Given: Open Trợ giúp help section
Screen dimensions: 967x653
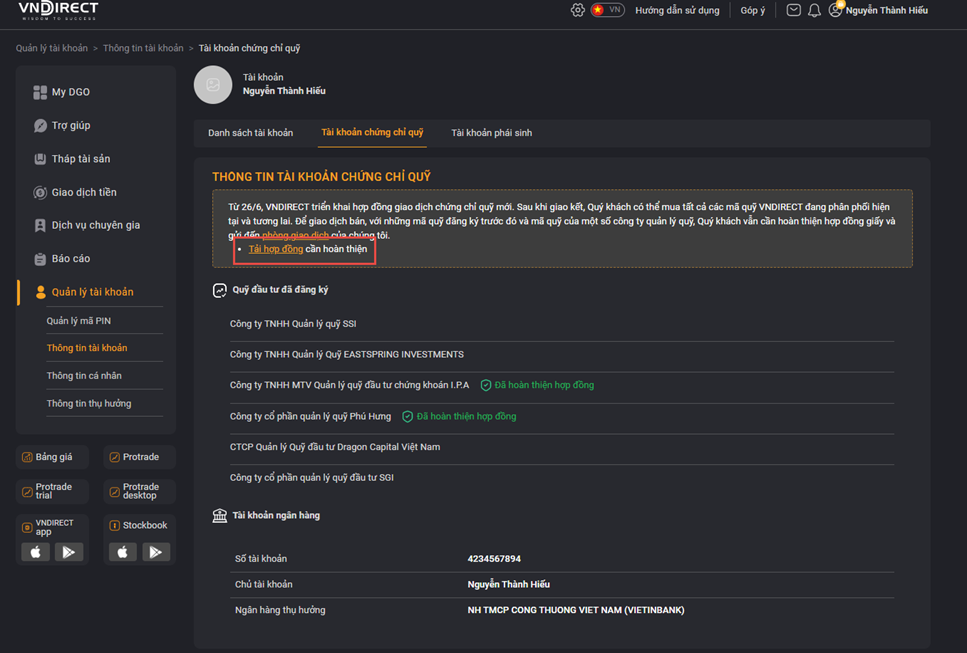Looking at the screenshot, I should 62,125.
